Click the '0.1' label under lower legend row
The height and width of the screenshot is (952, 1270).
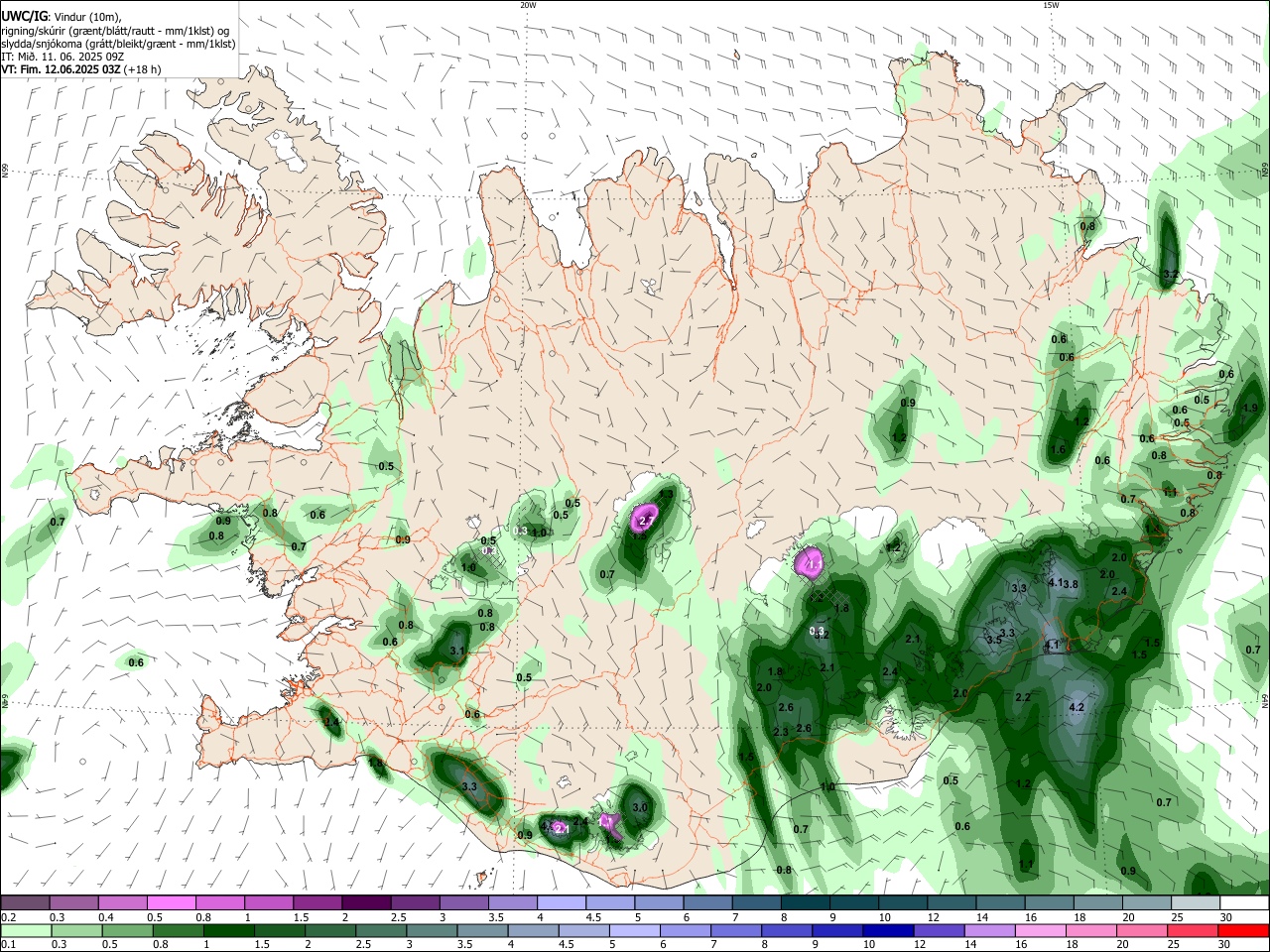(8, 945)
